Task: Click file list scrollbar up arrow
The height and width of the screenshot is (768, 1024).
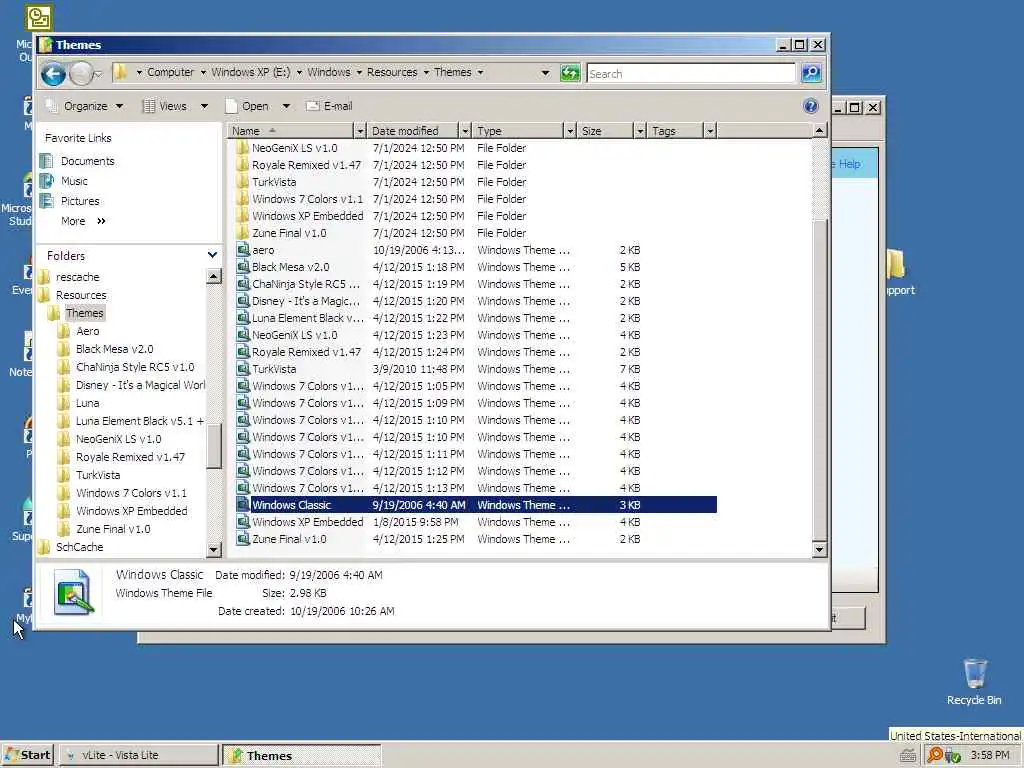Action: (819, 131)
